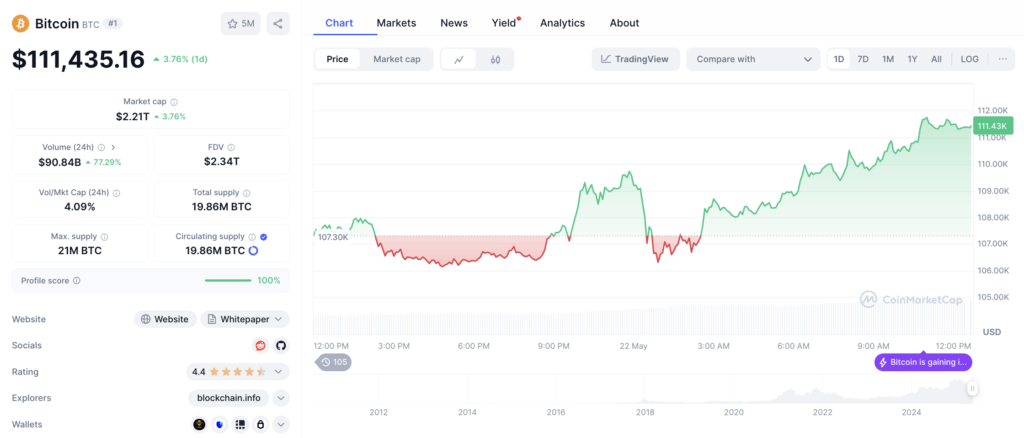This screenshot has width=1024, height=438.
Task: Open the three-dot chart options menu
Action: tap(1002, 59)
